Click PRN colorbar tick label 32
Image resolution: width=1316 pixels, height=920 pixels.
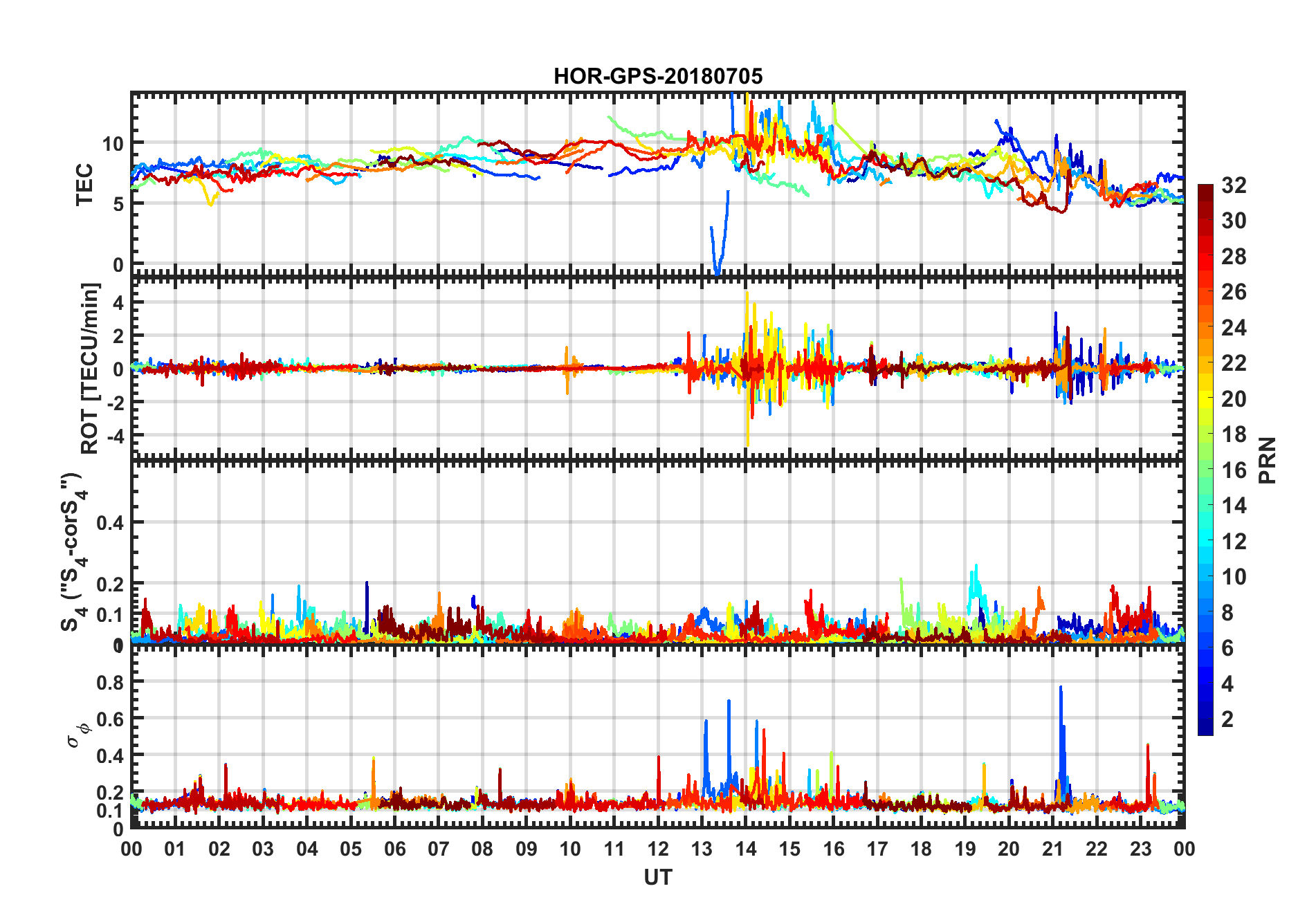coord(1234,185)
